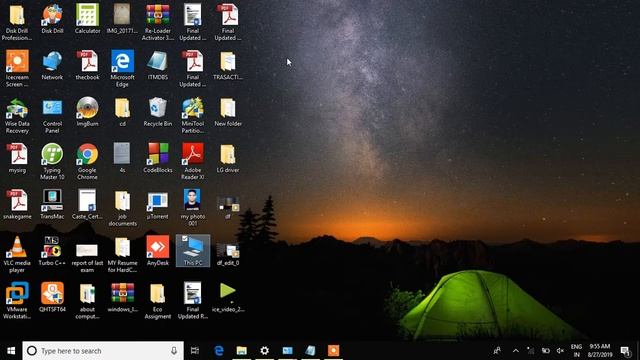Image resolution: width=640 pixels, height=360 pixels.
Task: Unmute the tray volume icon
Action: pos(560,351)
